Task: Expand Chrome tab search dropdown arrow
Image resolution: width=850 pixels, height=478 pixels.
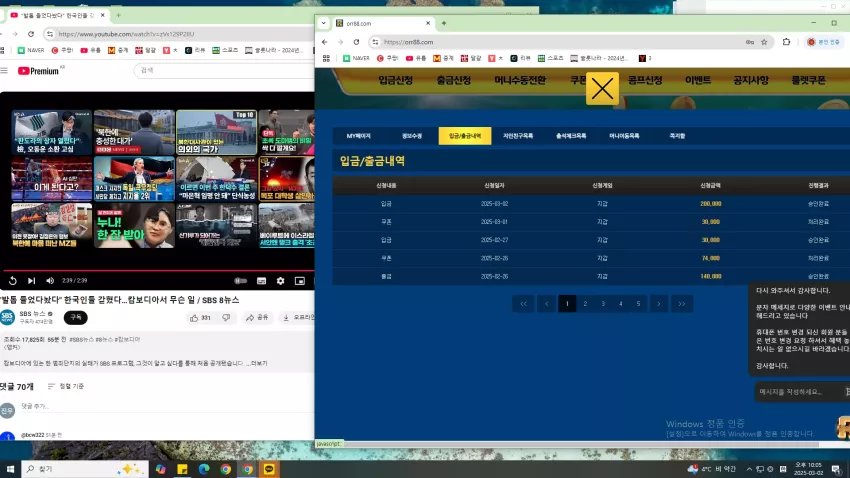Action: [x=324, y=23]
